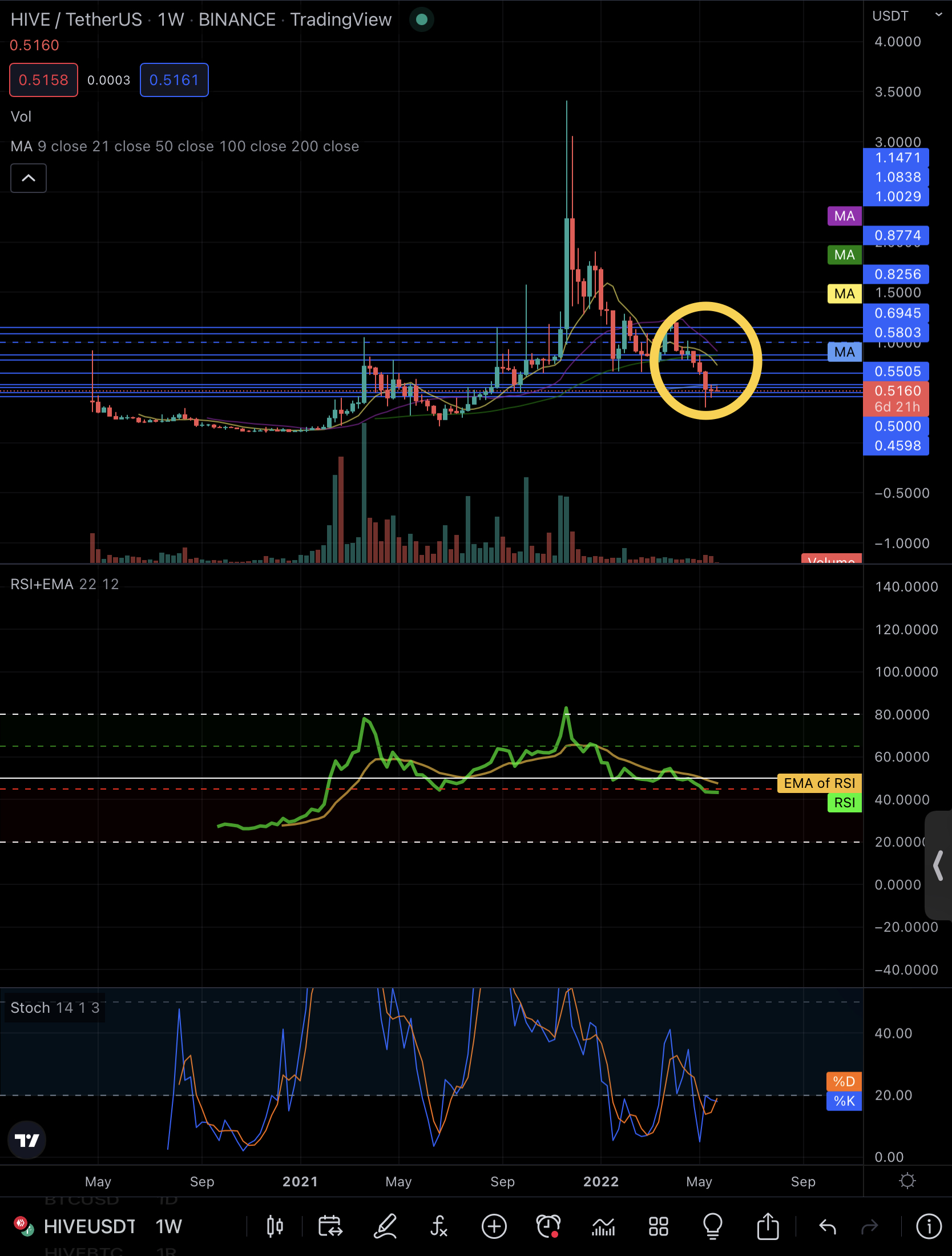This screenshot has height=1256, width=952.
Task: Click the red 0.5160 last price text
Action: [x=34, y=45]
